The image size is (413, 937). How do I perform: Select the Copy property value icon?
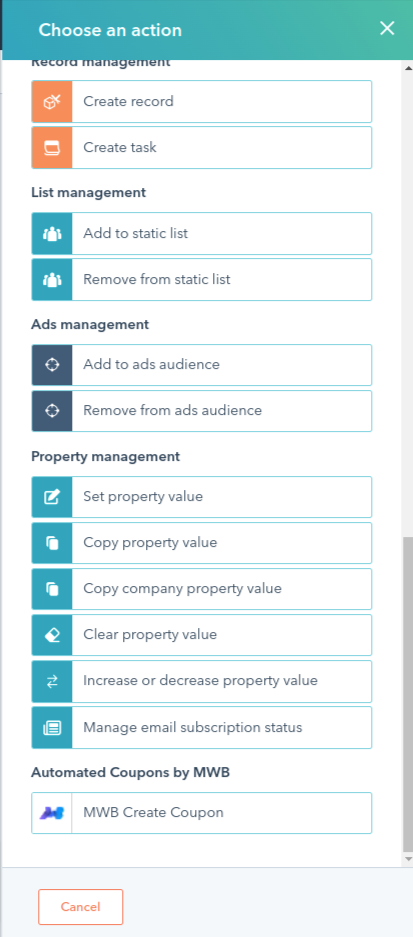pyautogui.click(x=52, y=543)
